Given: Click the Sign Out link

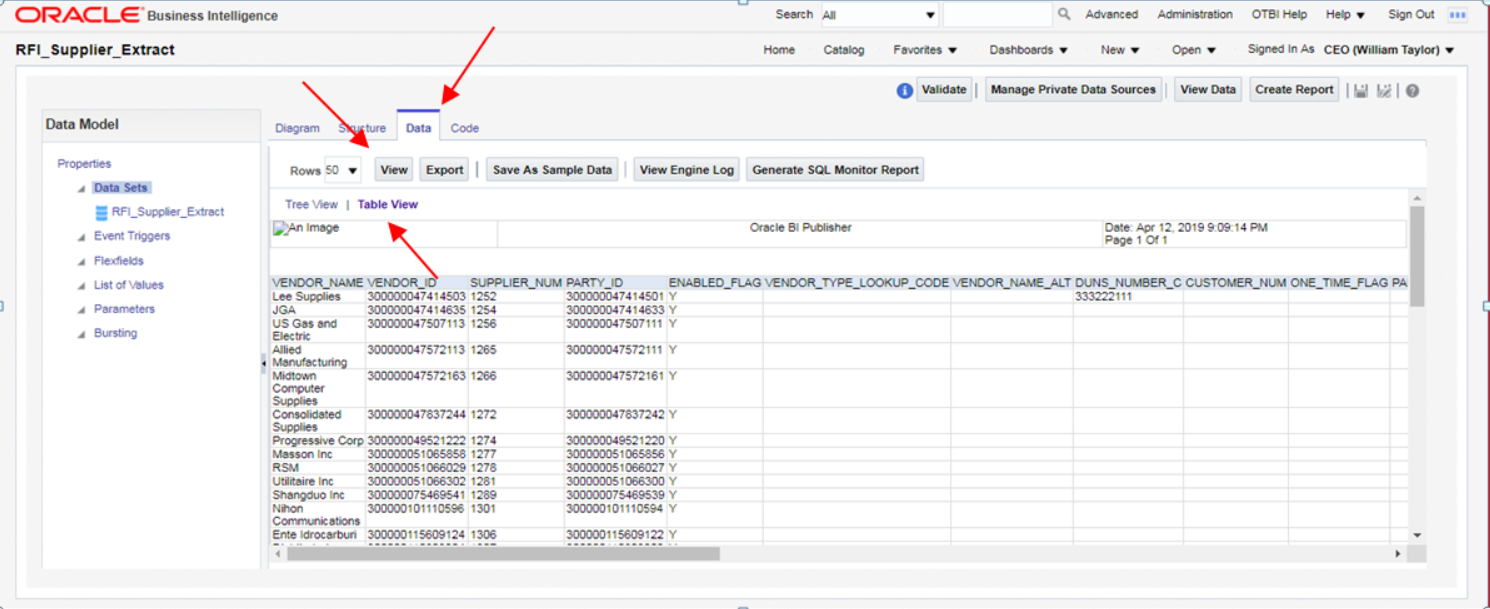Looking at the screenshot, I should pos(1411,15).
